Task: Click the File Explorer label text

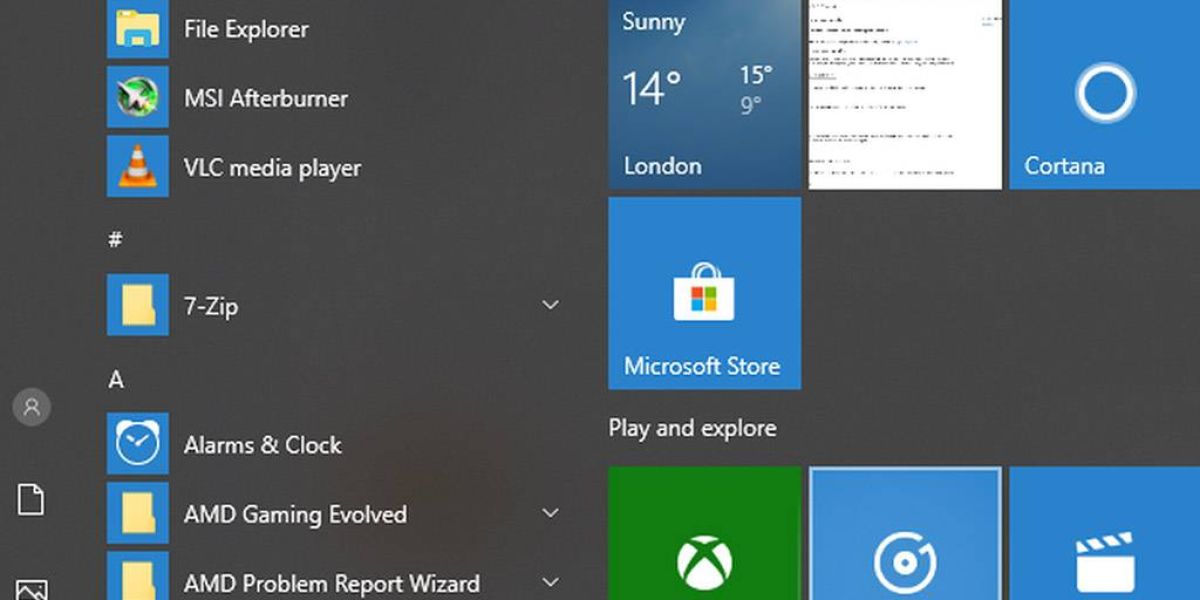Action: pos(246,30)
